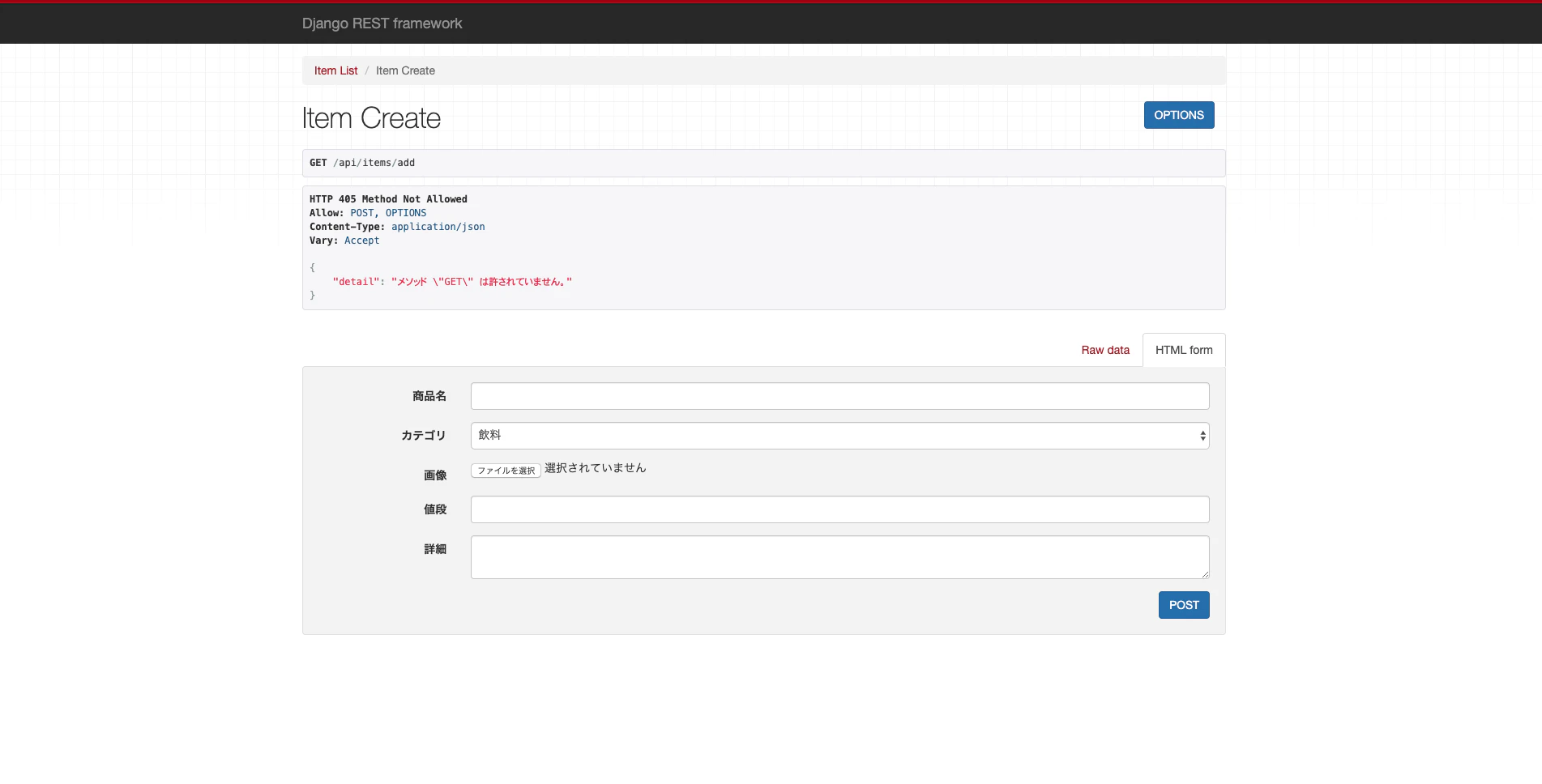Click the Vary: Accept header line
1542x784 pixels.
(344, 241)
